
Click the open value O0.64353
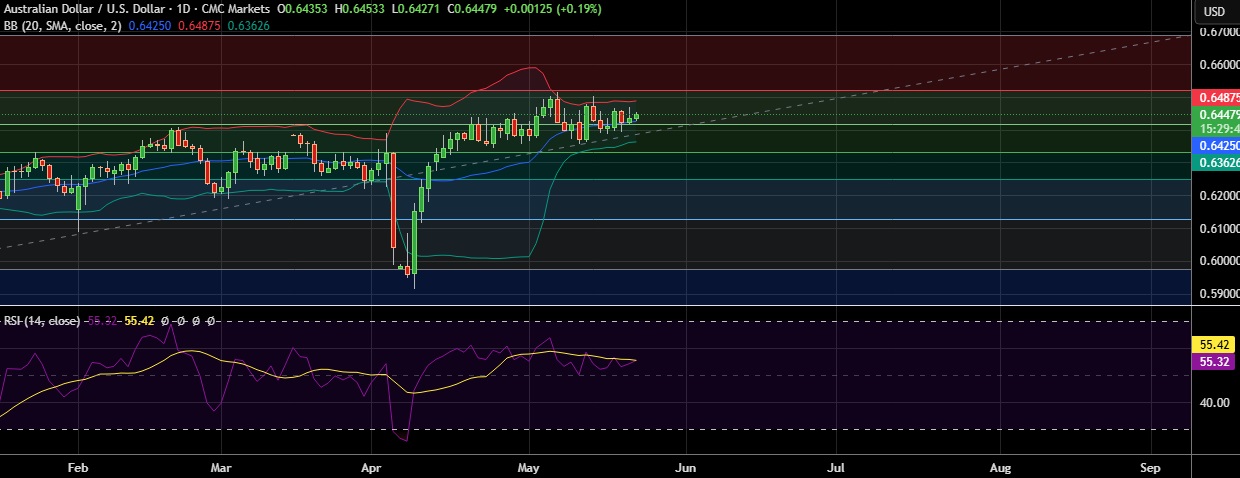303,10
